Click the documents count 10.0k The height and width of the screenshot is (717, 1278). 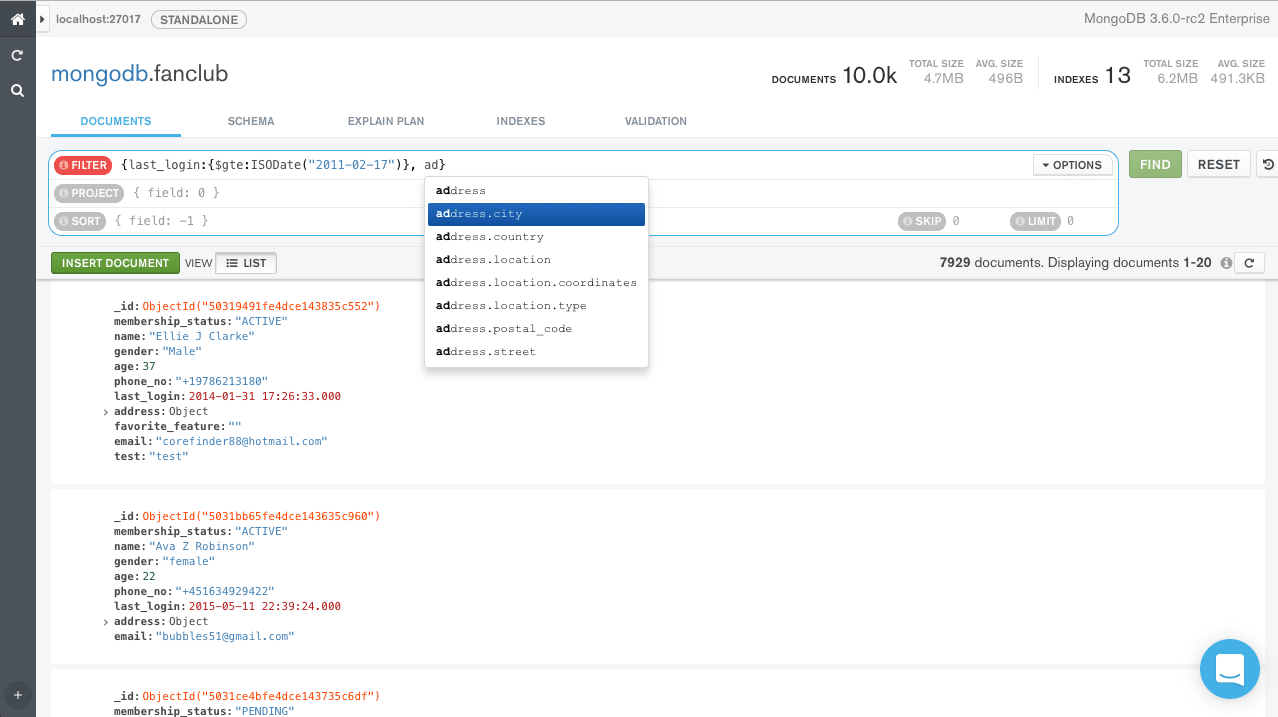pyautogui.click(x=869, y=75)
